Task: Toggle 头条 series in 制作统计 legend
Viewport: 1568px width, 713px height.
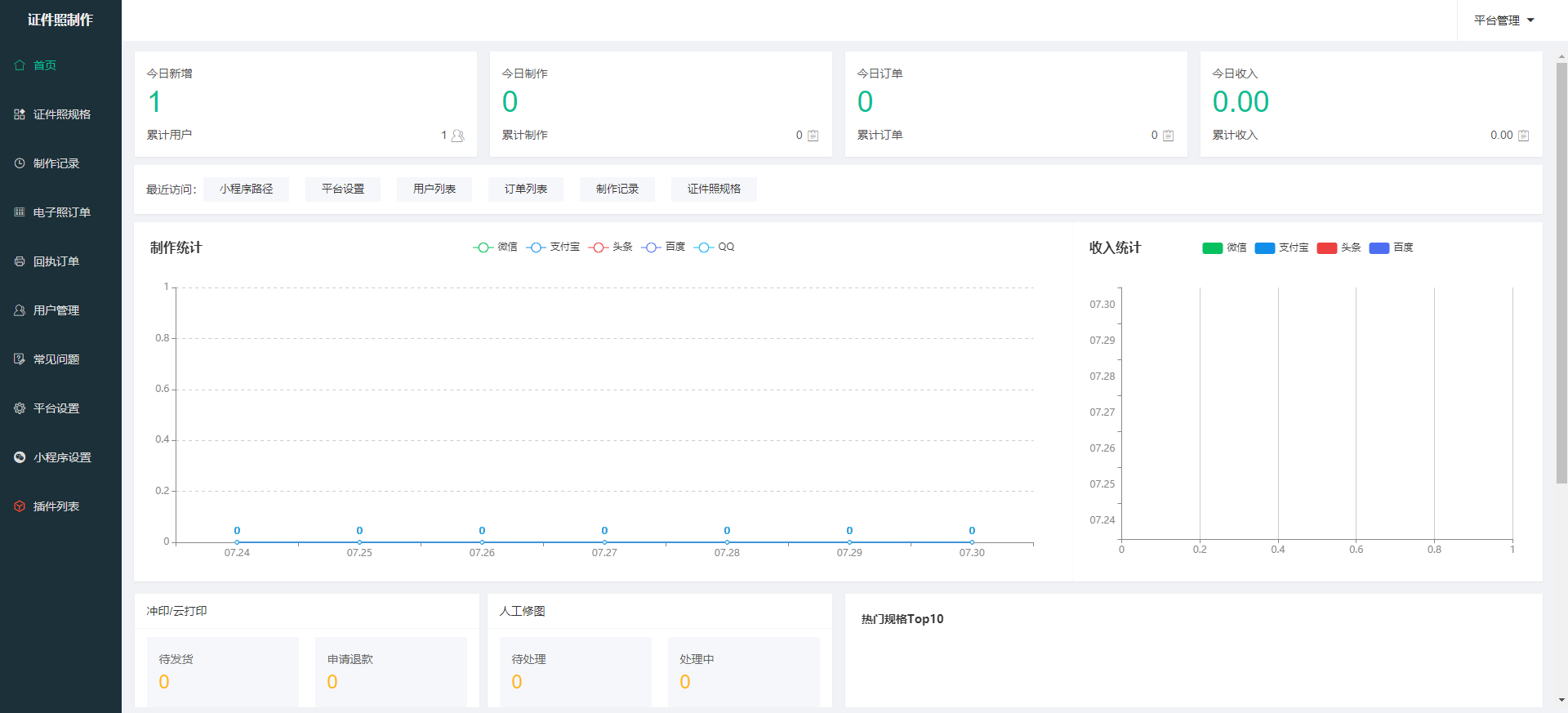Action: 610,247
